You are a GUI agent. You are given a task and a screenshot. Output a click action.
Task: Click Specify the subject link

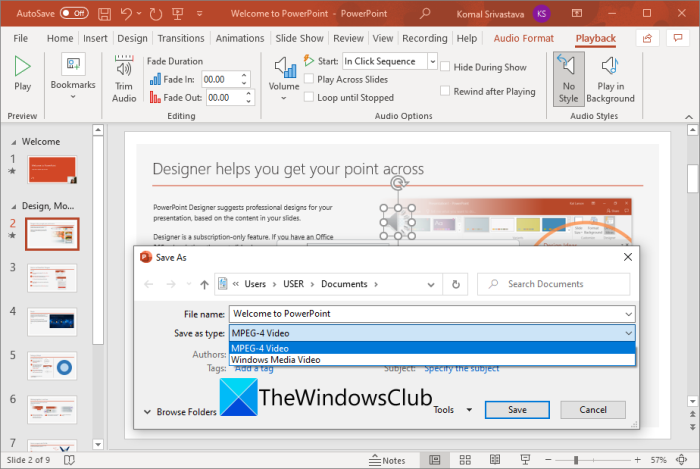coord(461,369)
